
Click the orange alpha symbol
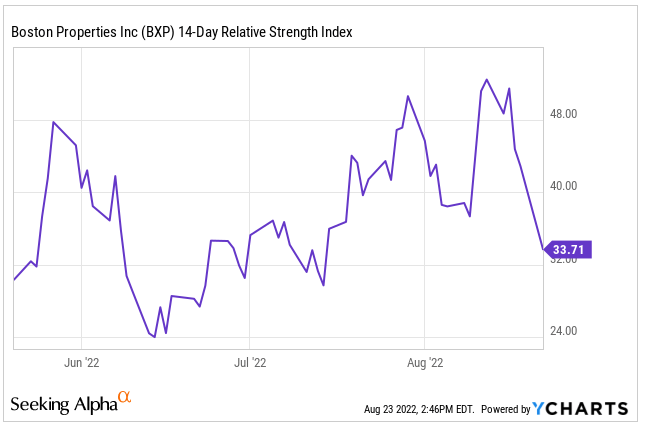(x=125, y=398)
